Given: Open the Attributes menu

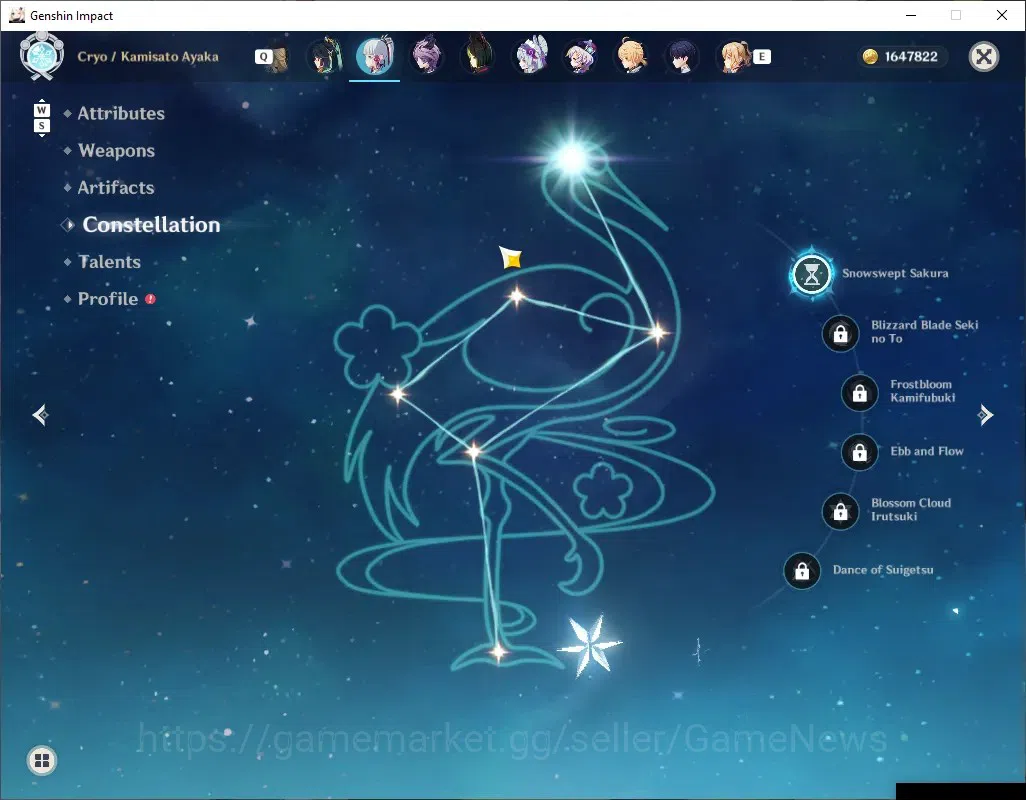Looking at the screenshot, I should click(121, 113).
